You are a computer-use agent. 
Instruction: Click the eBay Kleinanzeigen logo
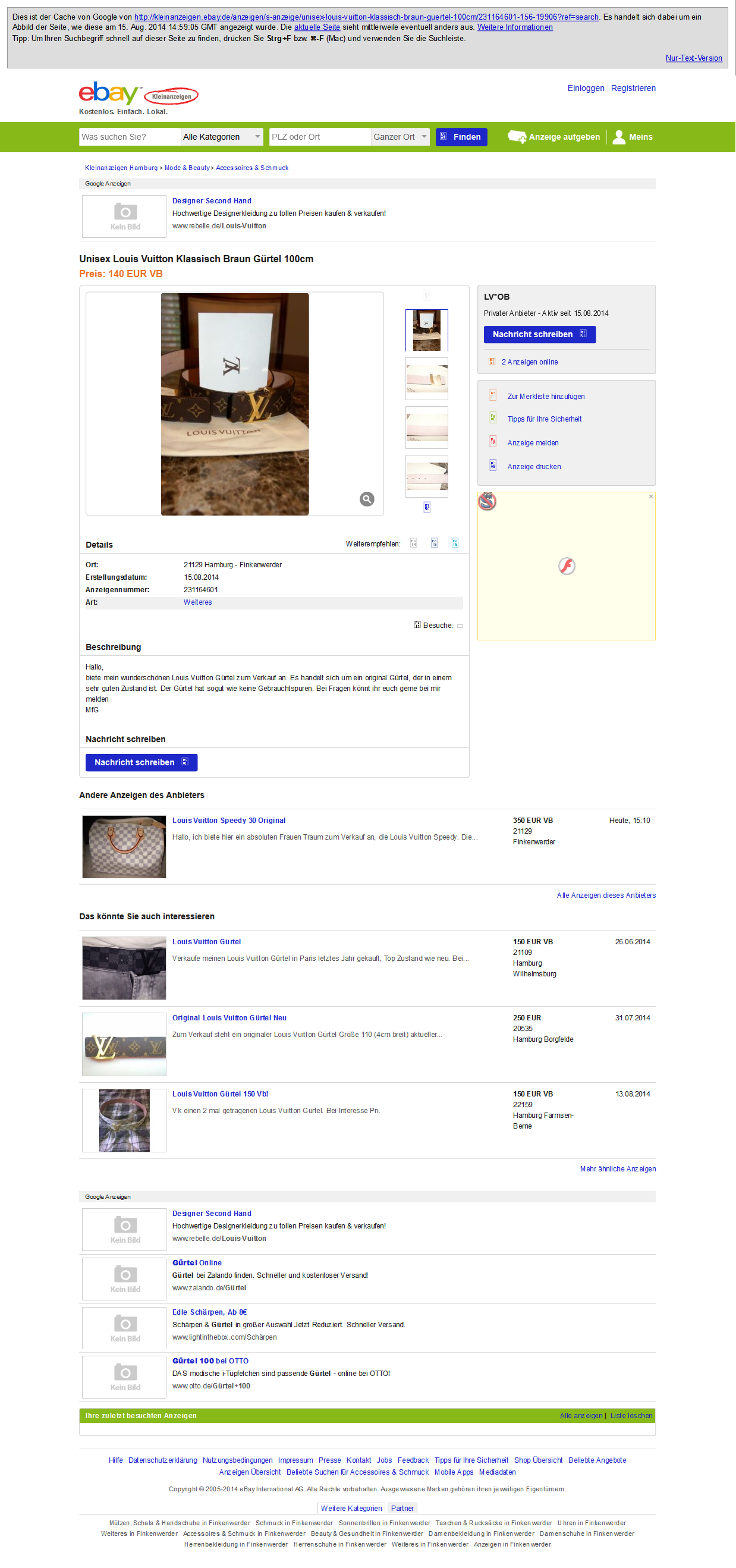(x=138, y=94)
